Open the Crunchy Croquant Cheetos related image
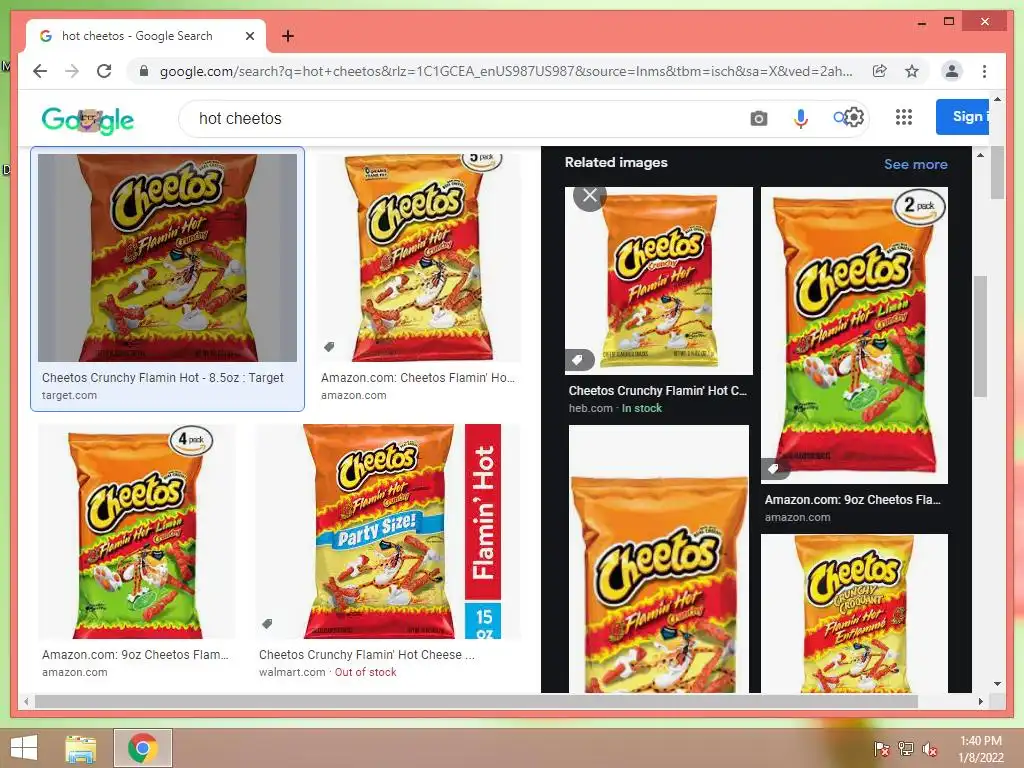 [854, 613]
